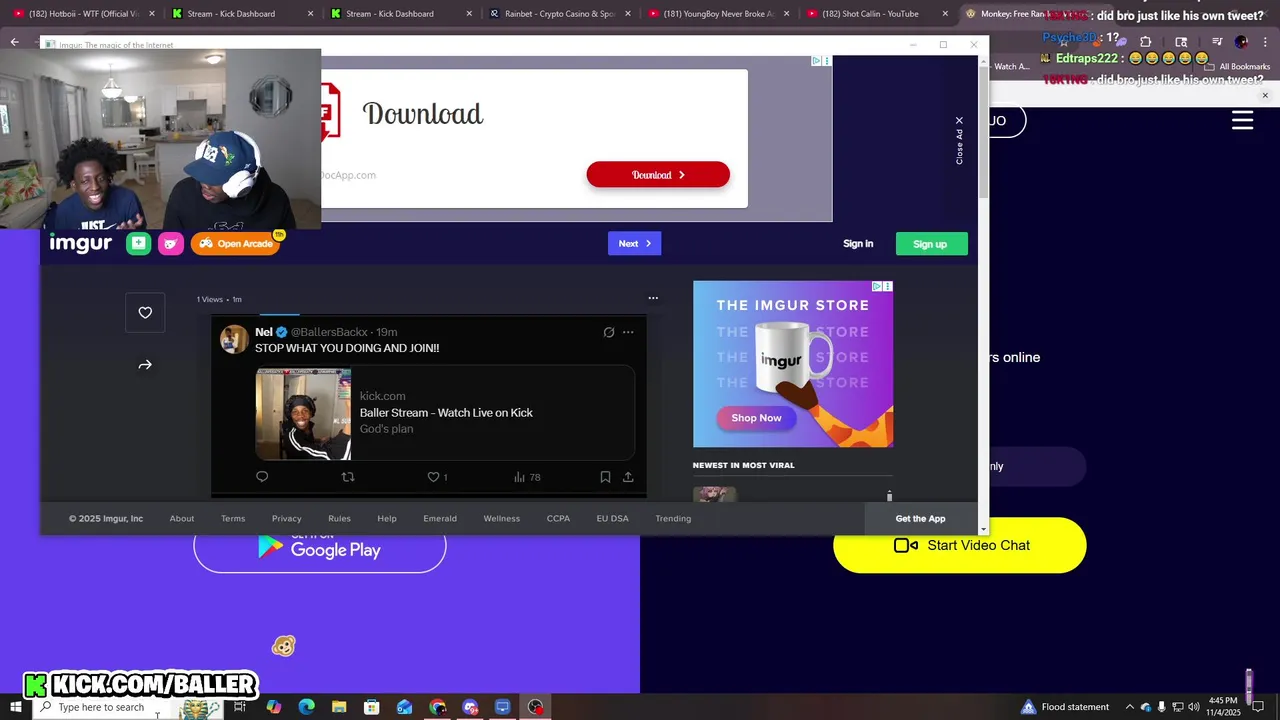Click the retweet icon on the tweet
The image size is (1280, 720).
pyautogui.click(x=348, y=477)
